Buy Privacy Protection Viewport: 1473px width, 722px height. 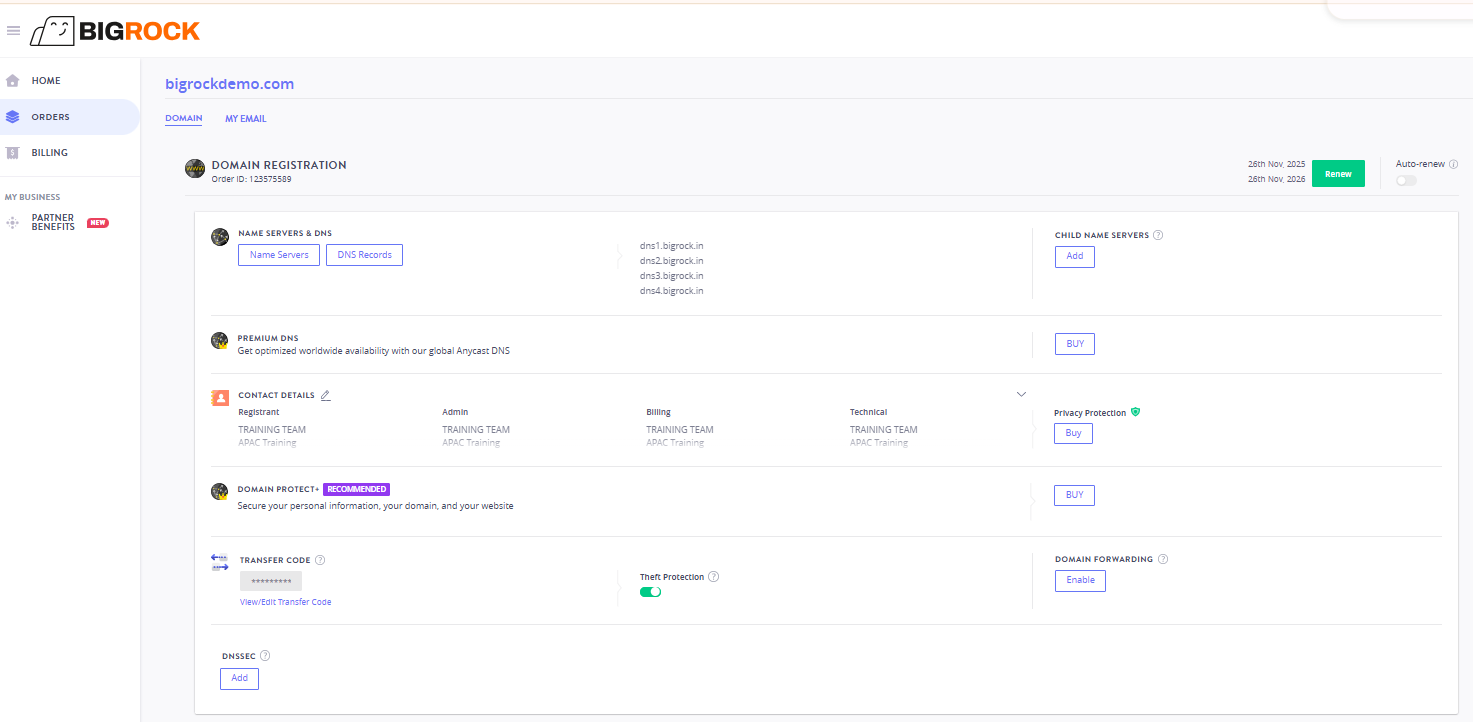point(1073,433)
